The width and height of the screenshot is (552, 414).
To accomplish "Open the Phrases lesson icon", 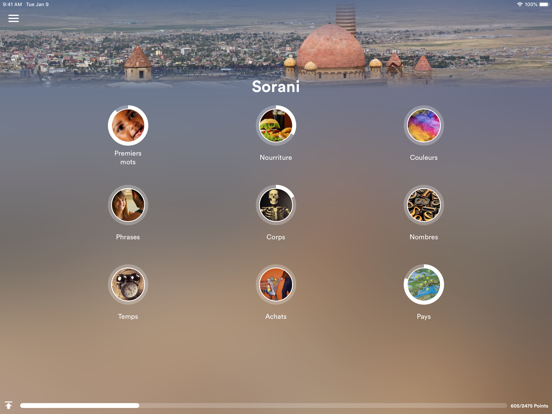I will click(x=128, y=205).
